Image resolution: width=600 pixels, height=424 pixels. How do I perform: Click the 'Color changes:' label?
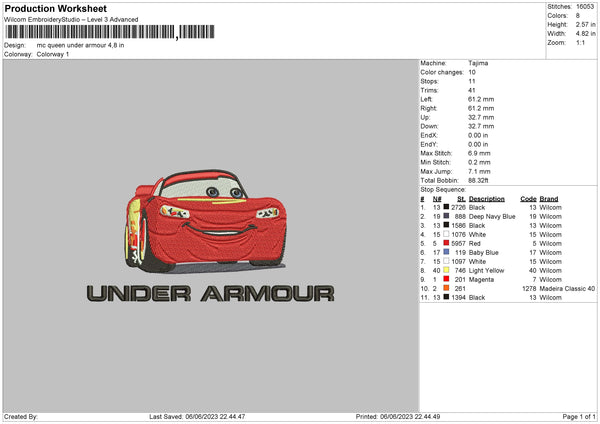442,72
